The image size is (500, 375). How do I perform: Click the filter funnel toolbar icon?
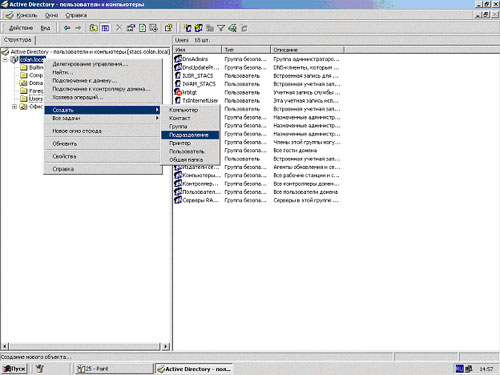coord(221,28)
